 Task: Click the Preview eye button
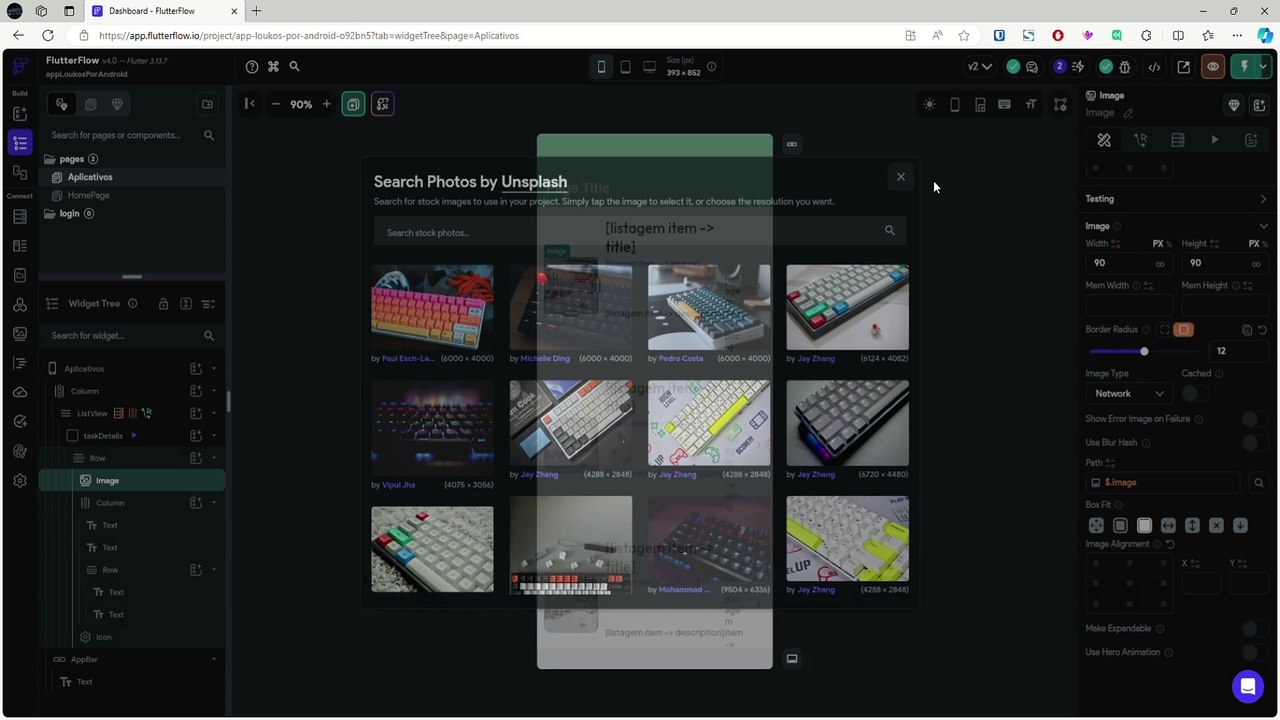coord(1213,67)
